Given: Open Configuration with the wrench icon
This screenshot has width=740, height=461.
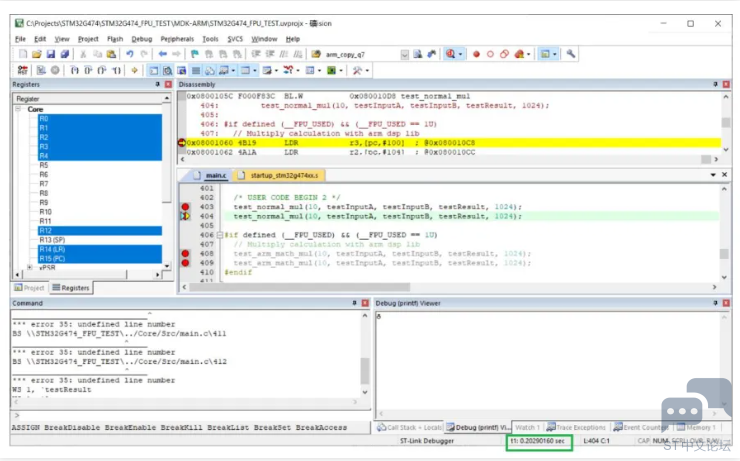Looking at the screenshot, I should tap(571, 54).
